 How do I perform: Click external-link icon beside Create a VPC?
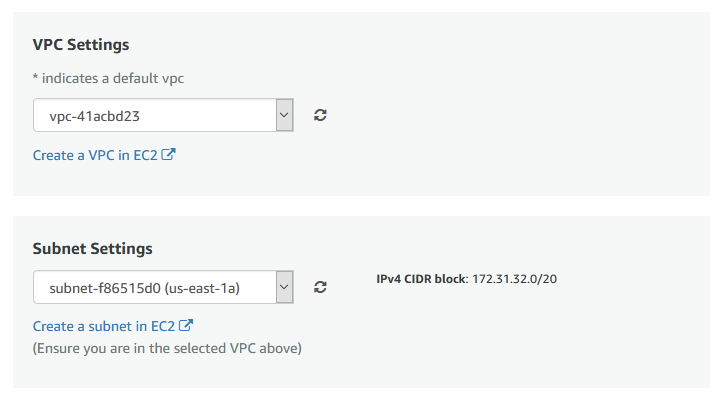click(x=169, y=154)
